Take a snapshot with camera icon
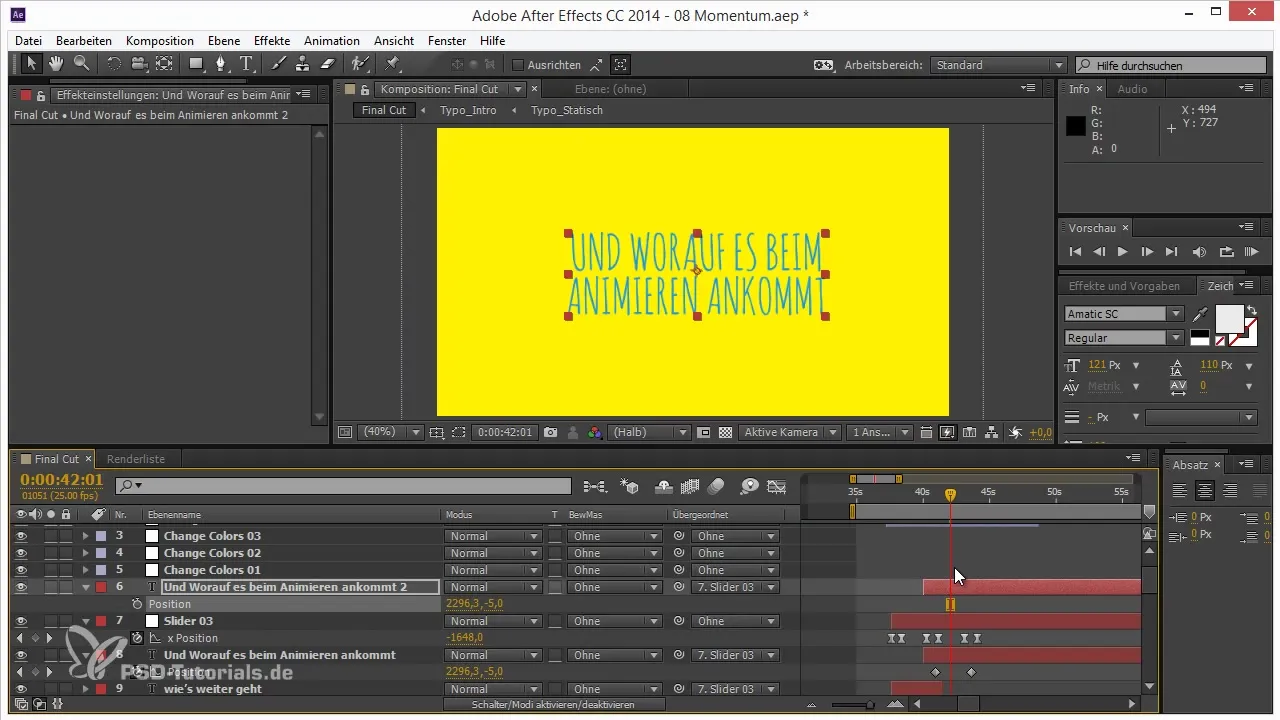Viewport: 1280px width, 720px height. 550,433
